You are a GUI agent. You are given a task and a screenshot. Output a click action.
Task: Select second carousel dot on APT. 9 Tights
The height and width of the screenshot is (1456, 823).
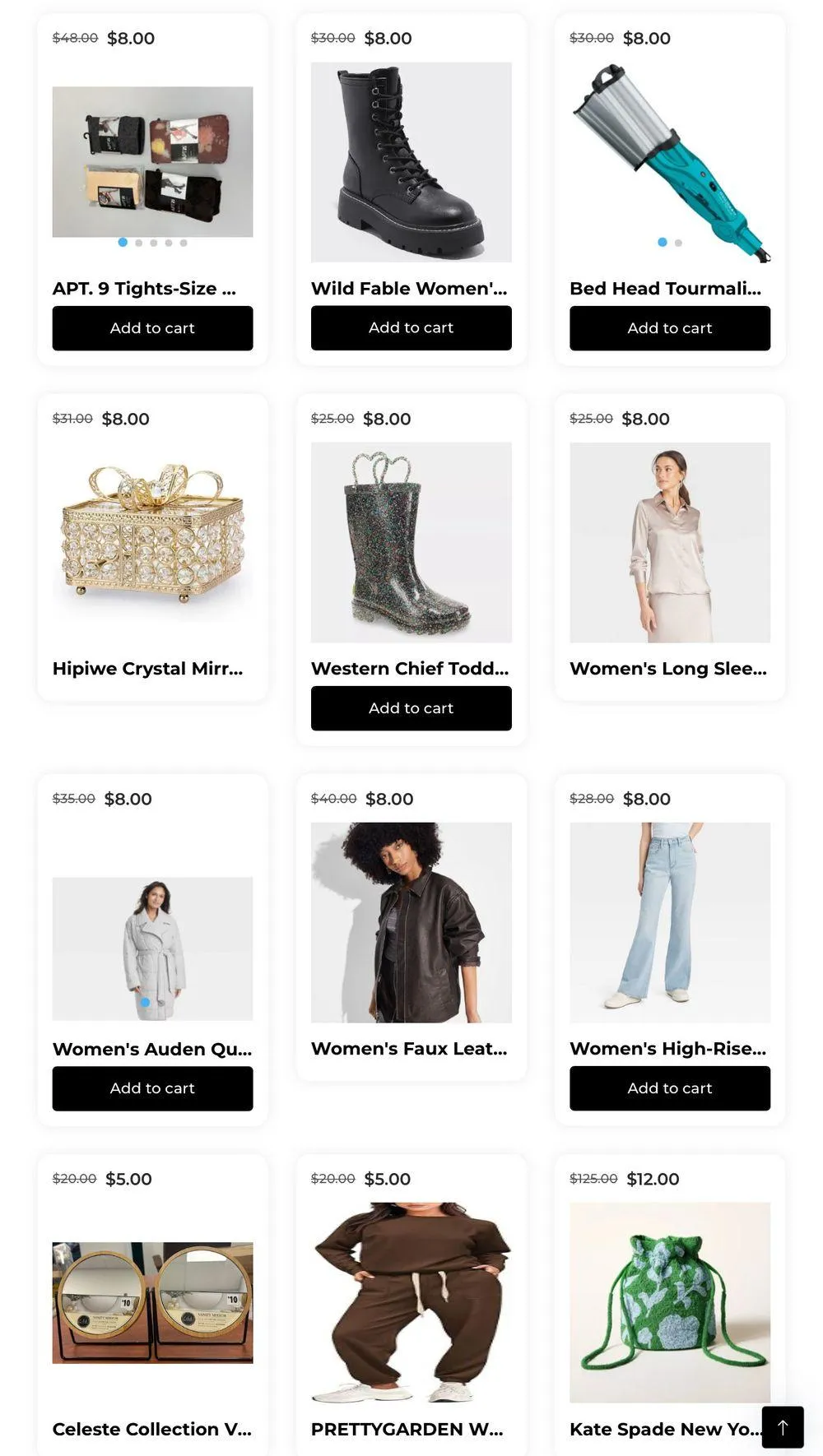[138, 243]
